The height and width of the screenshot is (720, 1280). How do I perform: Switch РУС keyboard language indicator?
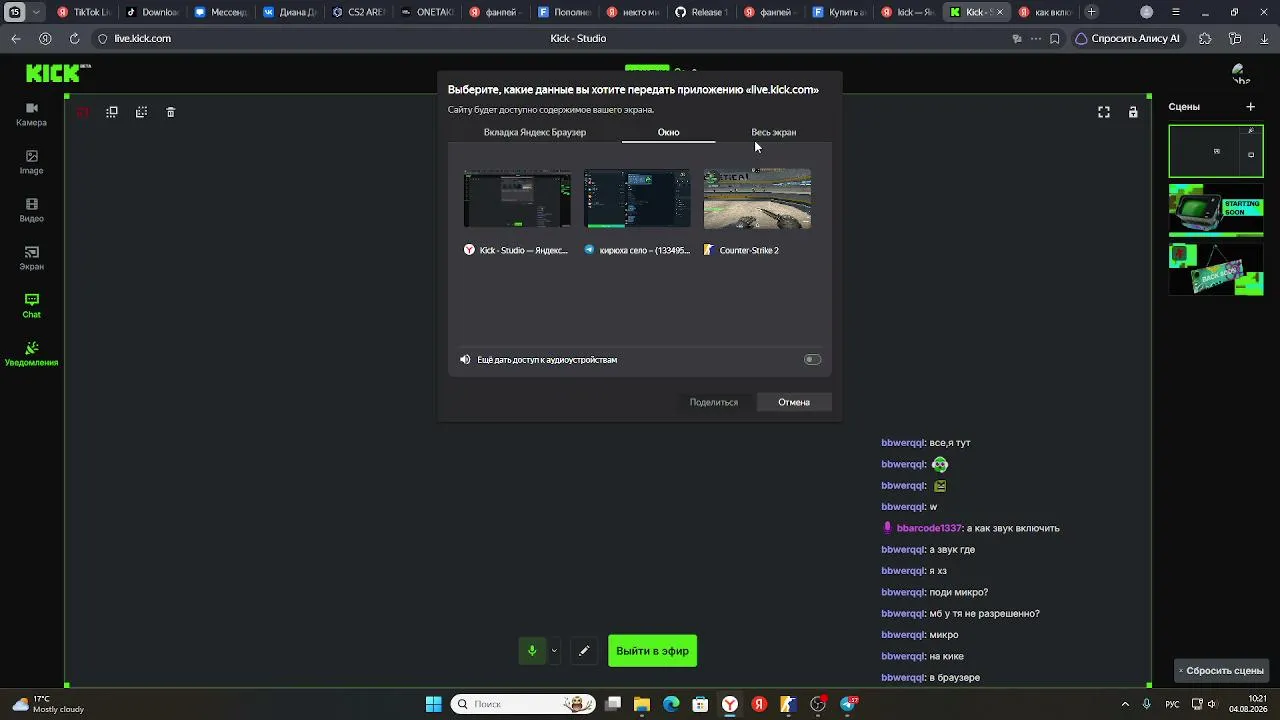[x=1172, y=704]
